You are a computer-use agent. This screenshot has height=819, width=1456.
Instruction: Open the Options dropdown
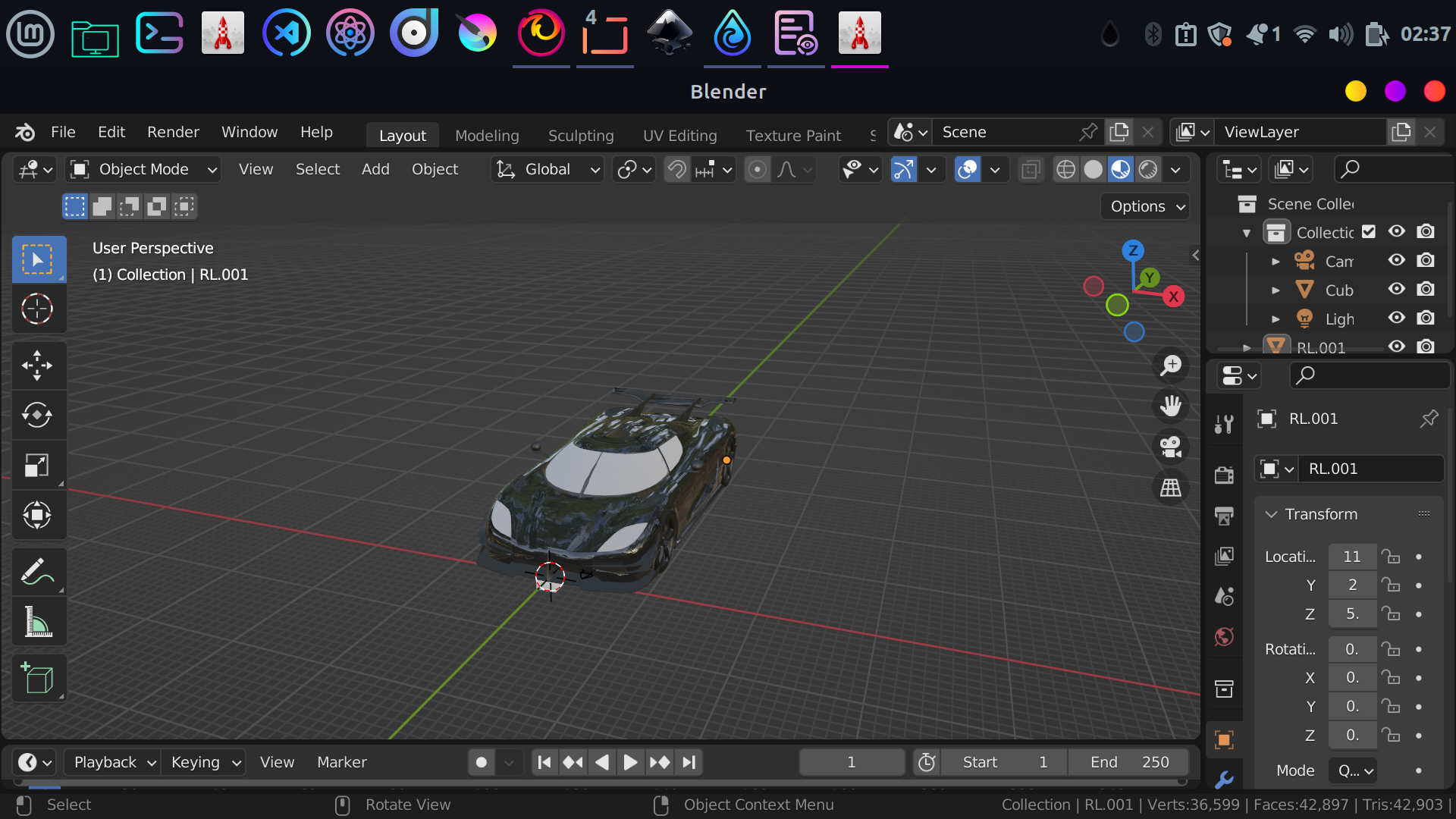click(x=1145, y=206)
